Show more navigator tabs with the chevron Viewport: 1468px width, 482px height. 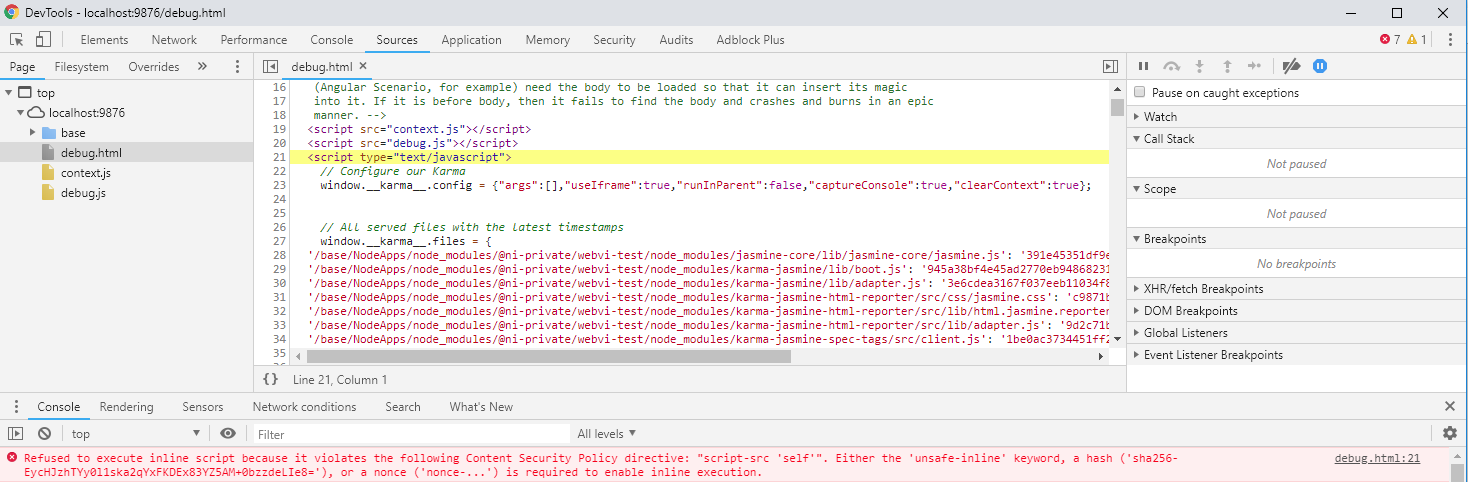(202, 67)
